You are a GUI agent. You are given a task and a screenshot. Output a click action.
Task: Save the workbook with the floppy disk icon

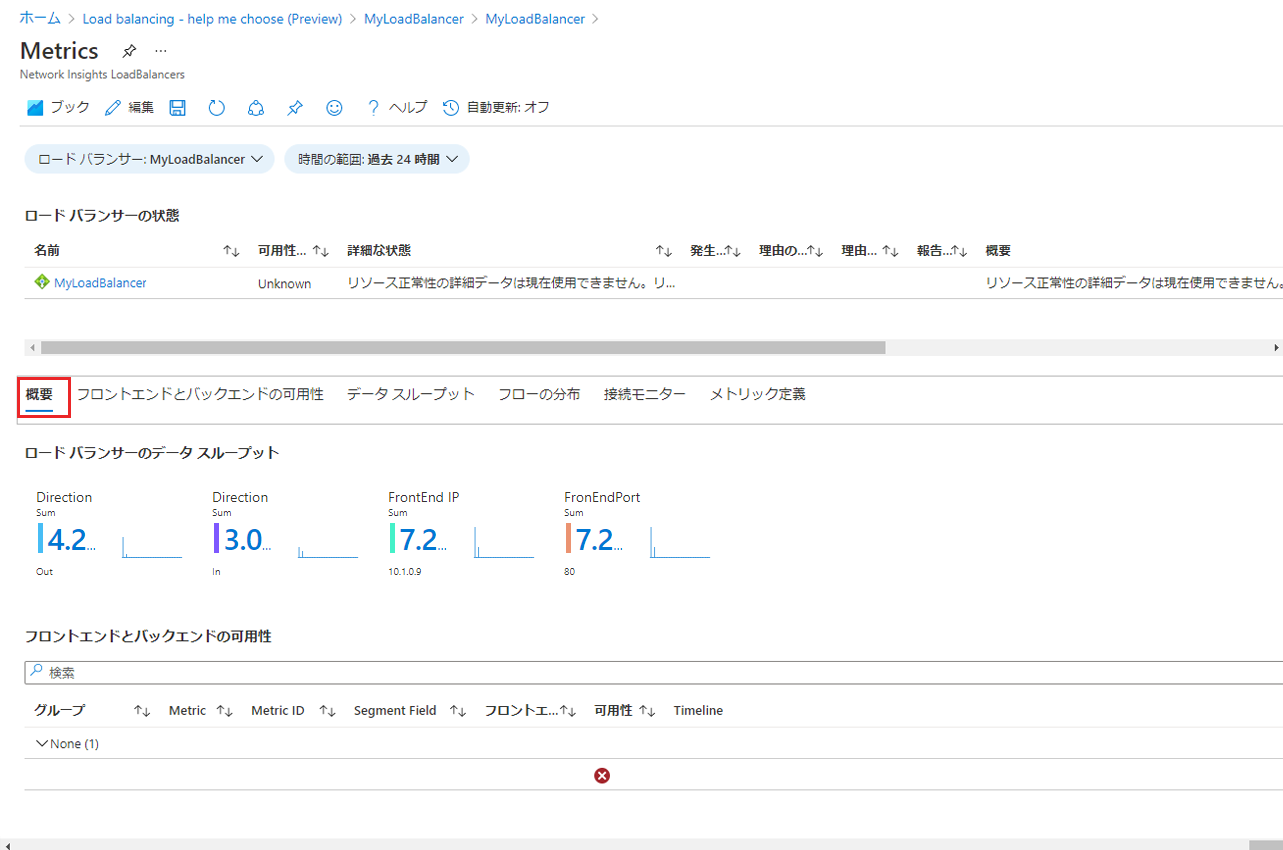click(x=177, y=108)
